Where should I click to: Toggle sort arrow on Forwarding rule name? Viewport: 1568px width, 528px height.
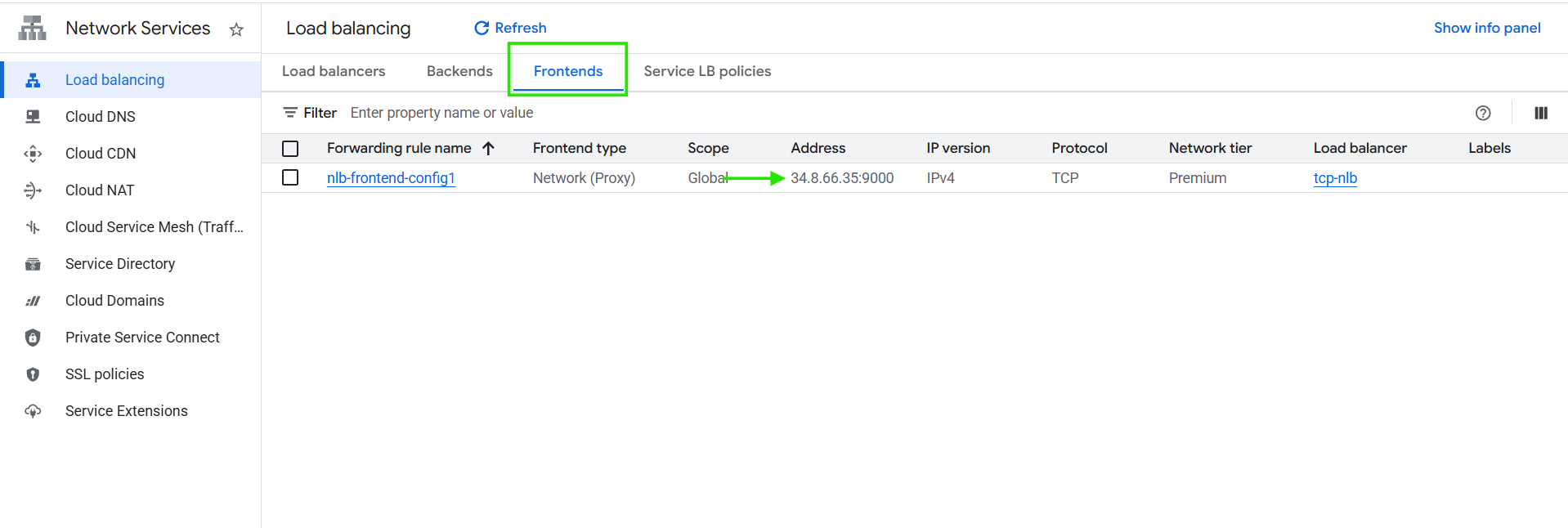[489, 149]
